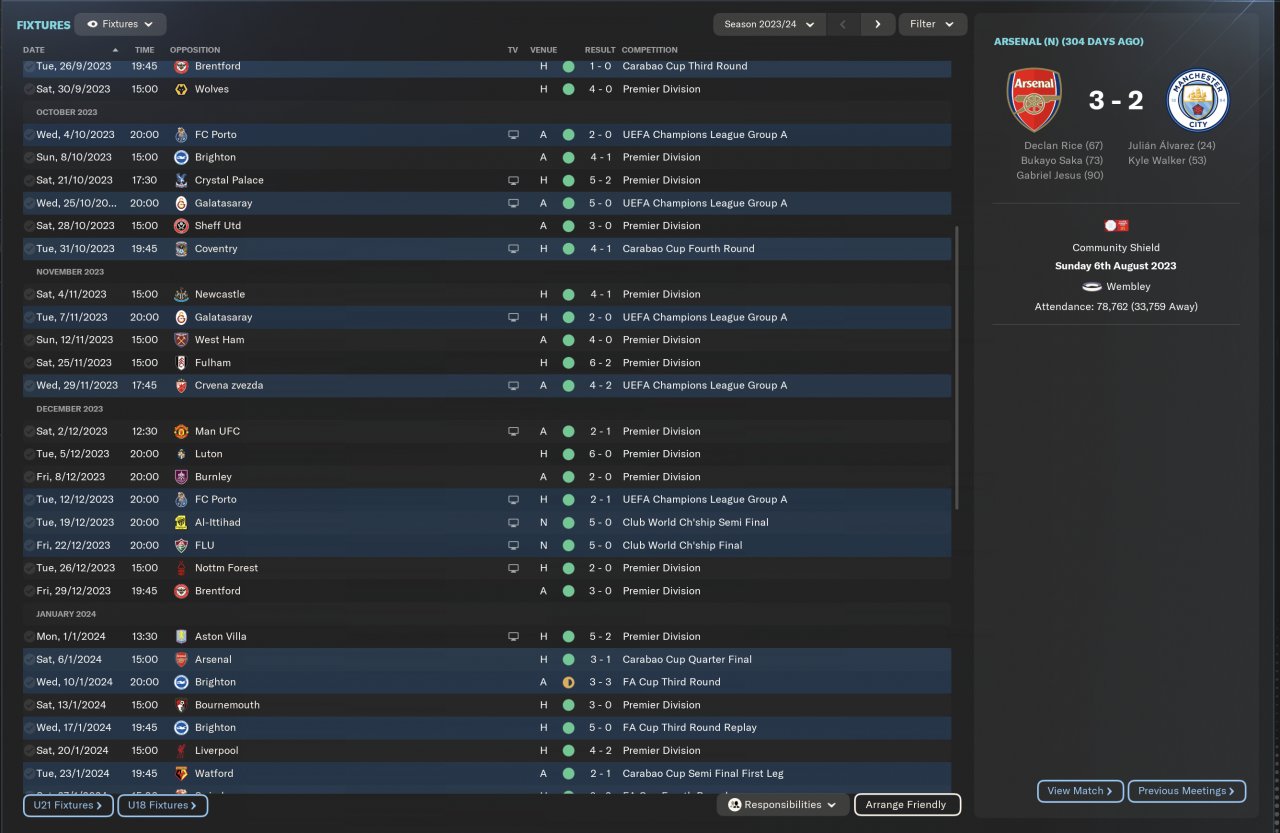Click the Community Shield competition icon

(x=1116, y=226)
